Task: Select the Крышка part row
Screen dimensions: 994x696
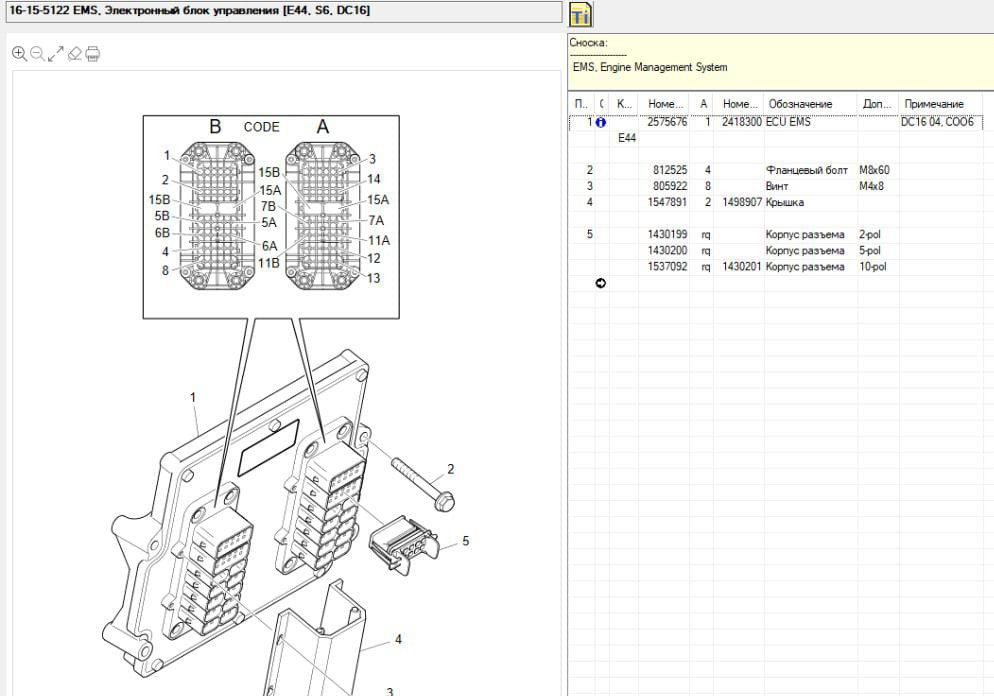Action: pyautogui.click(x=784, y=202)
